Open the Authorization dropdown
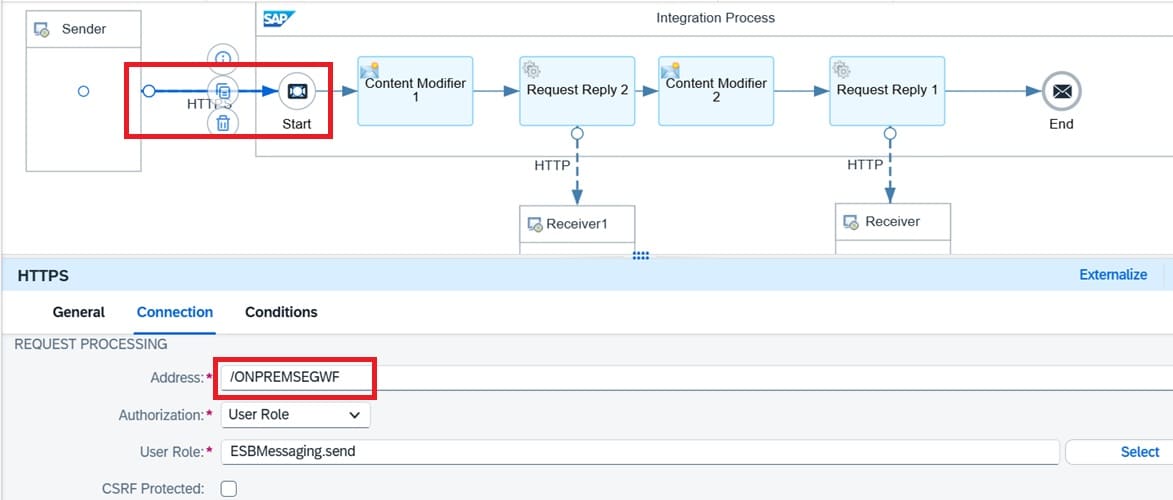The height and width of the screenshot is (500, 1173). click(x=295, y=414)
